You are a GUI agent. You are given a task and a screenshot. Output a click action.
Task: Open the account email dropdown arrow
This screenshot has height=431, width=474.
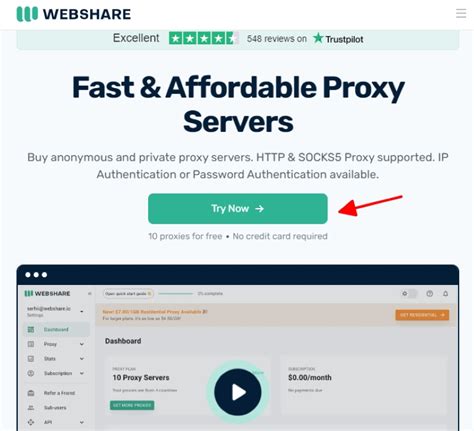click(x=82, y=311)
